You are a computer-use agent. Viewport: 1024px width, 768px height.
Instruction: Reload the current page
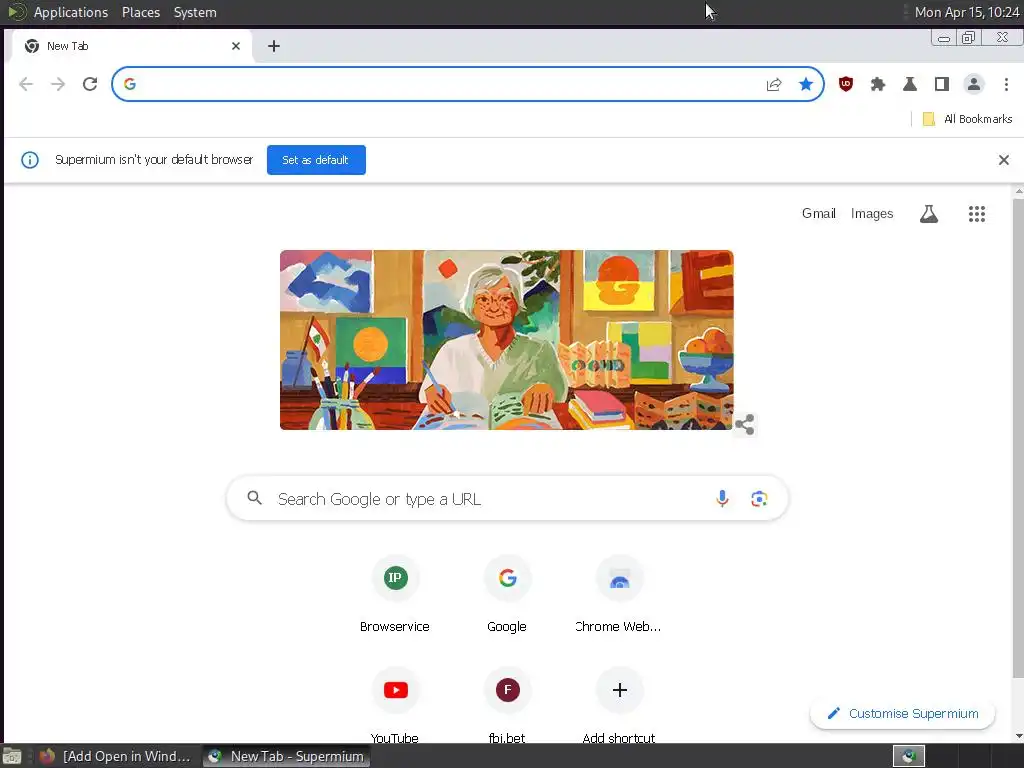[90, 84]
